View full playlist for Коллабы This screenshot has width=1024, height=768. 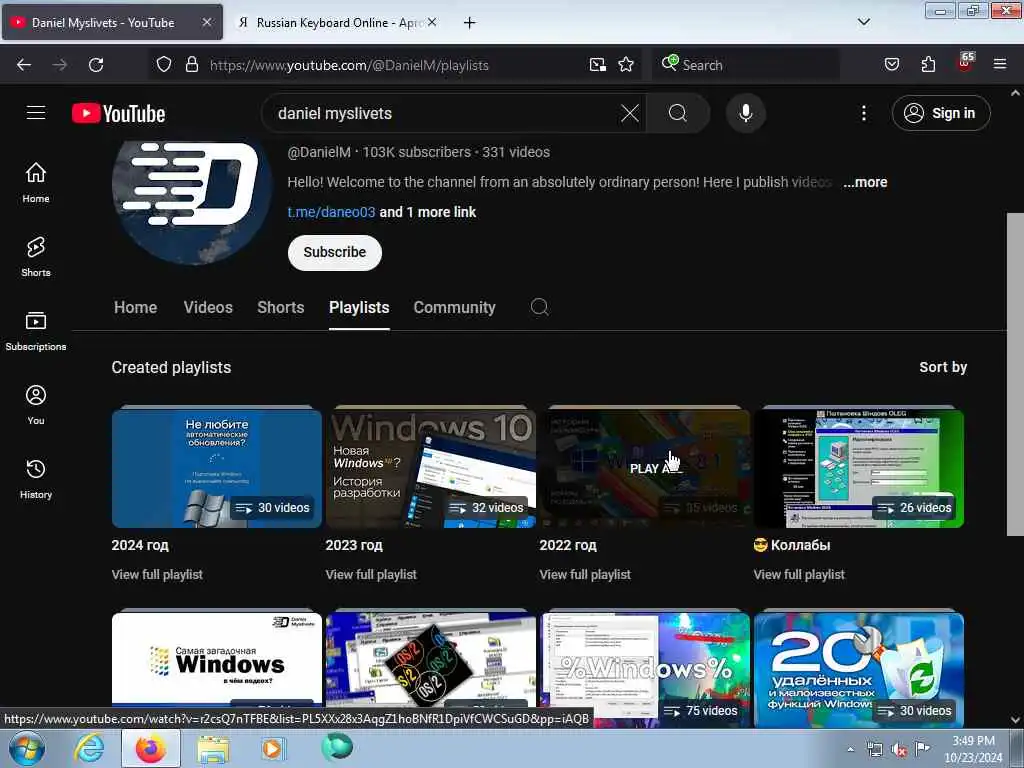799,575
